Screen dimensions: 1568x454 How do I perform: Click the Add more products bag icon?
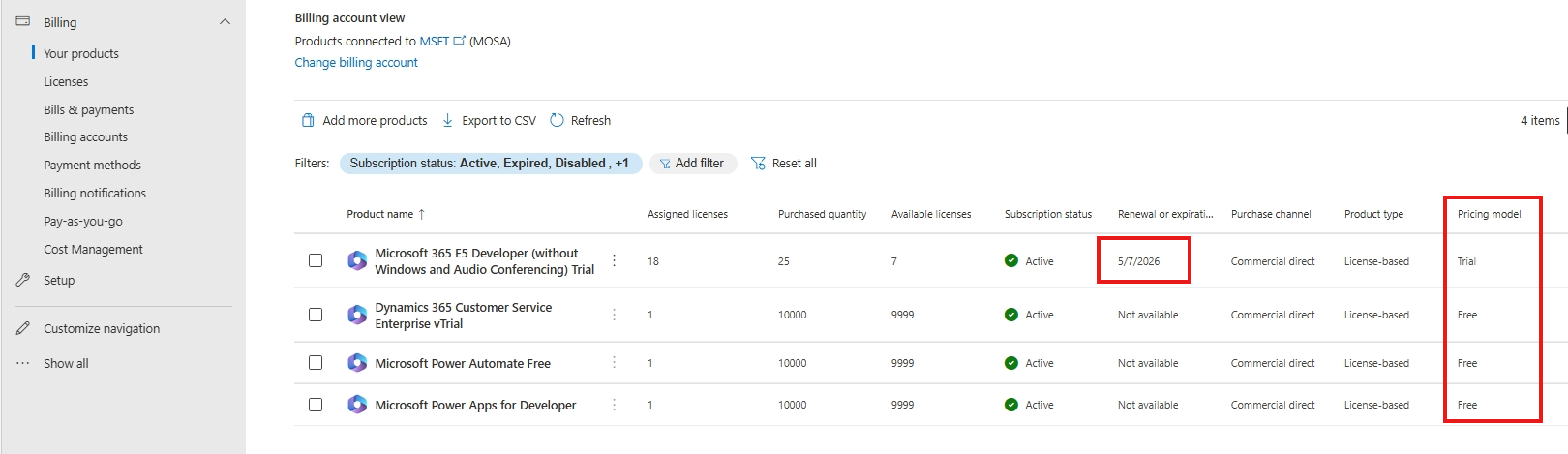pyautogui.click(x=308, y=120)
